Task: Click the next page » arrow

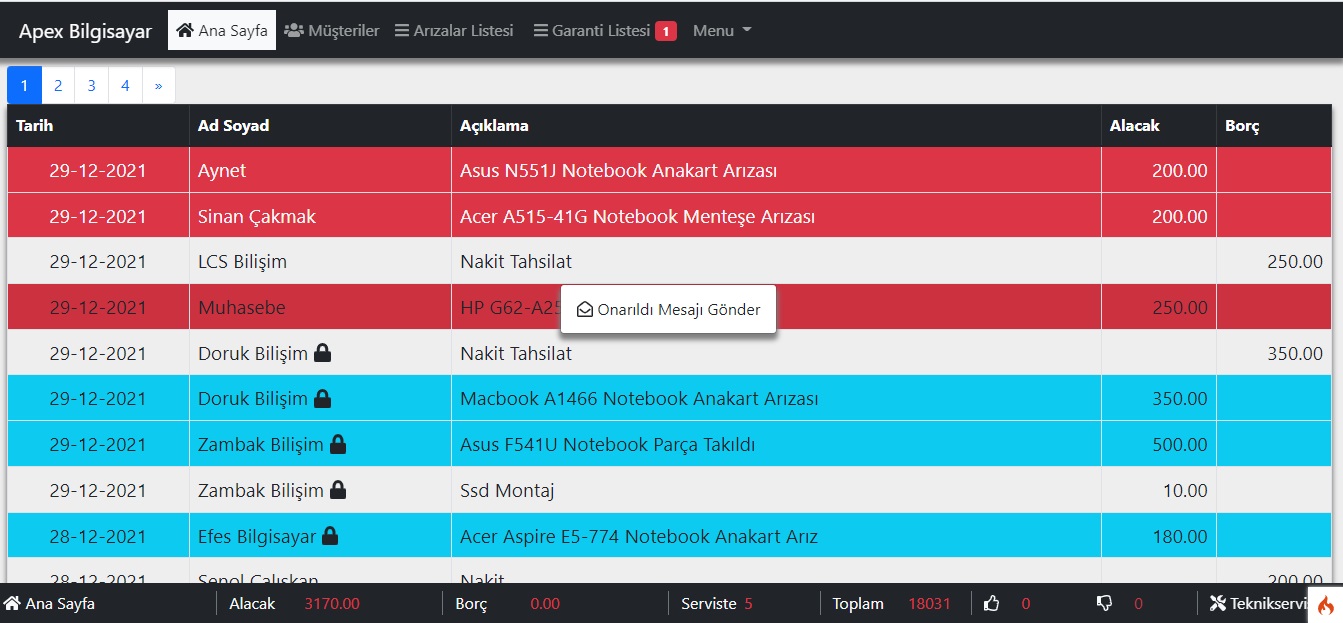Action: coord(158,85)
